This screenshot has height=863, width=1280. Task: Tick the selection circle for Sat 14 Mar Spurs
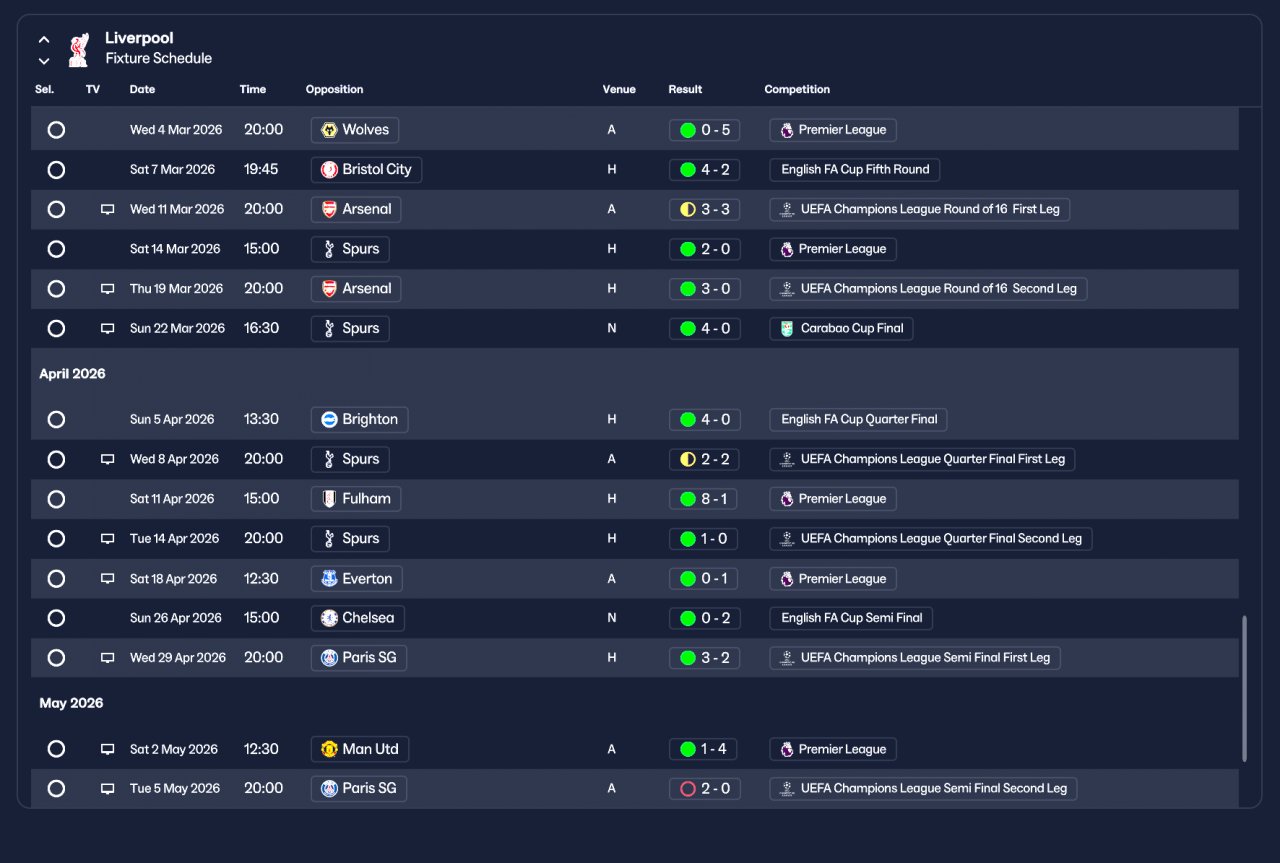pyautogui.click(x=56, y=249)
